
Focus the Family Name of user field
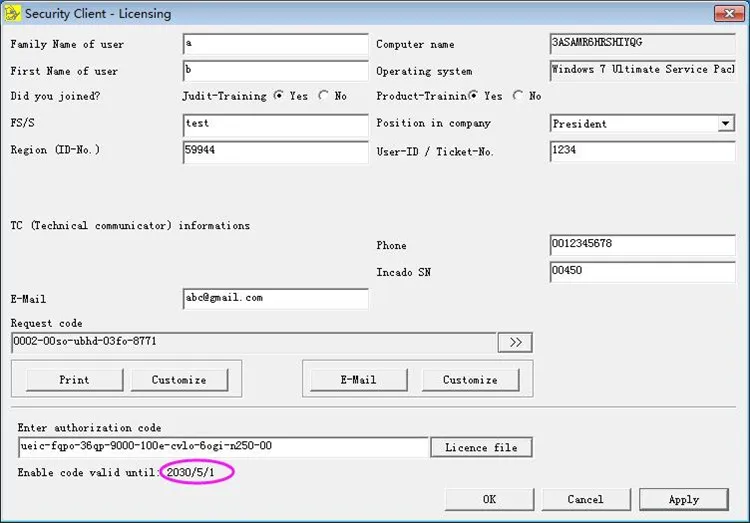pyautogui.click(x=276, y=44)
